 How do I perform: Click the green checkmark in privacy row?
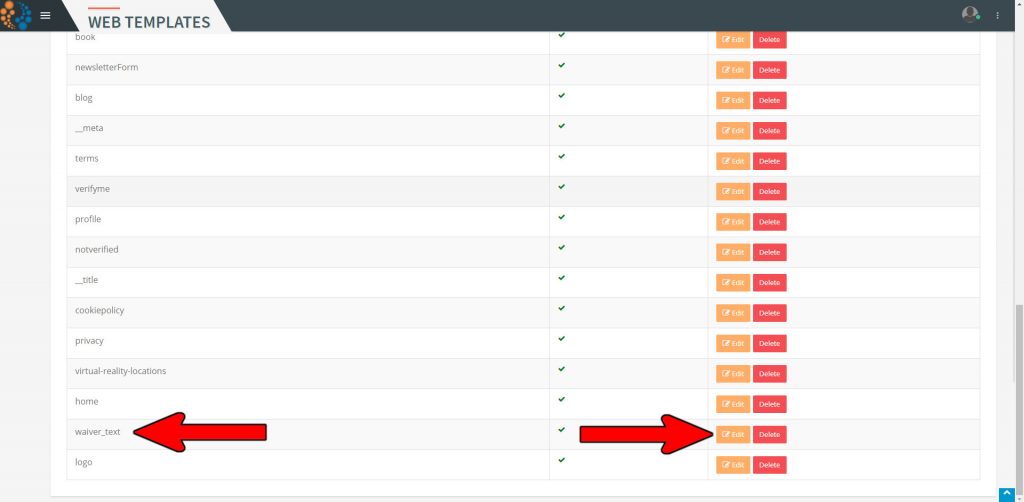pyautogui.click(x=562, y=338)
